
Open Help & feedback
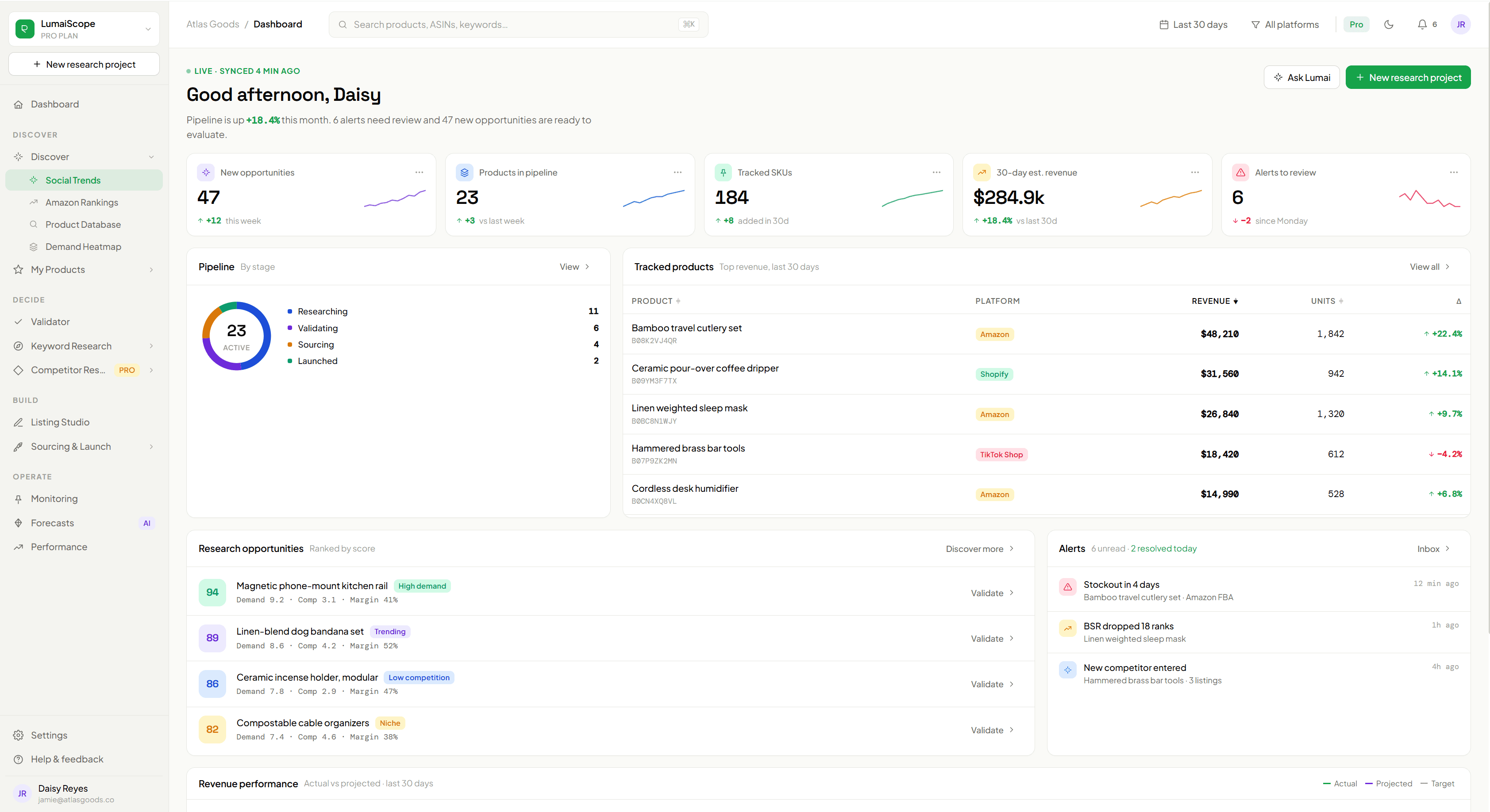coord(84,759)
